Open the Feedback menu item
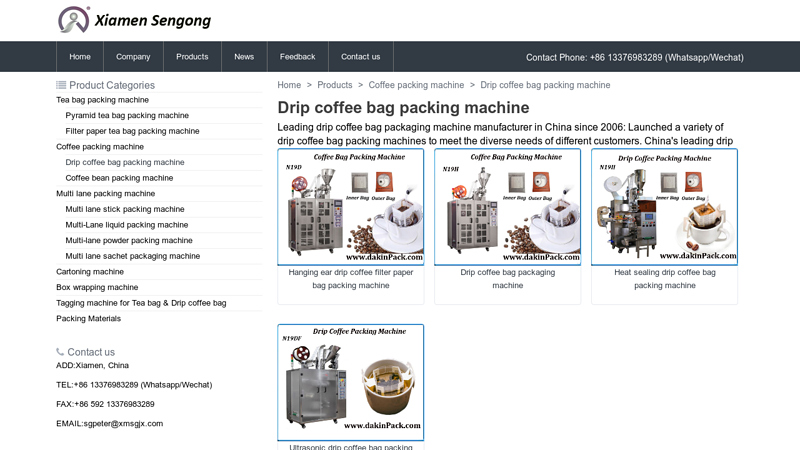 pyautogui.click(x=297, y=57)
